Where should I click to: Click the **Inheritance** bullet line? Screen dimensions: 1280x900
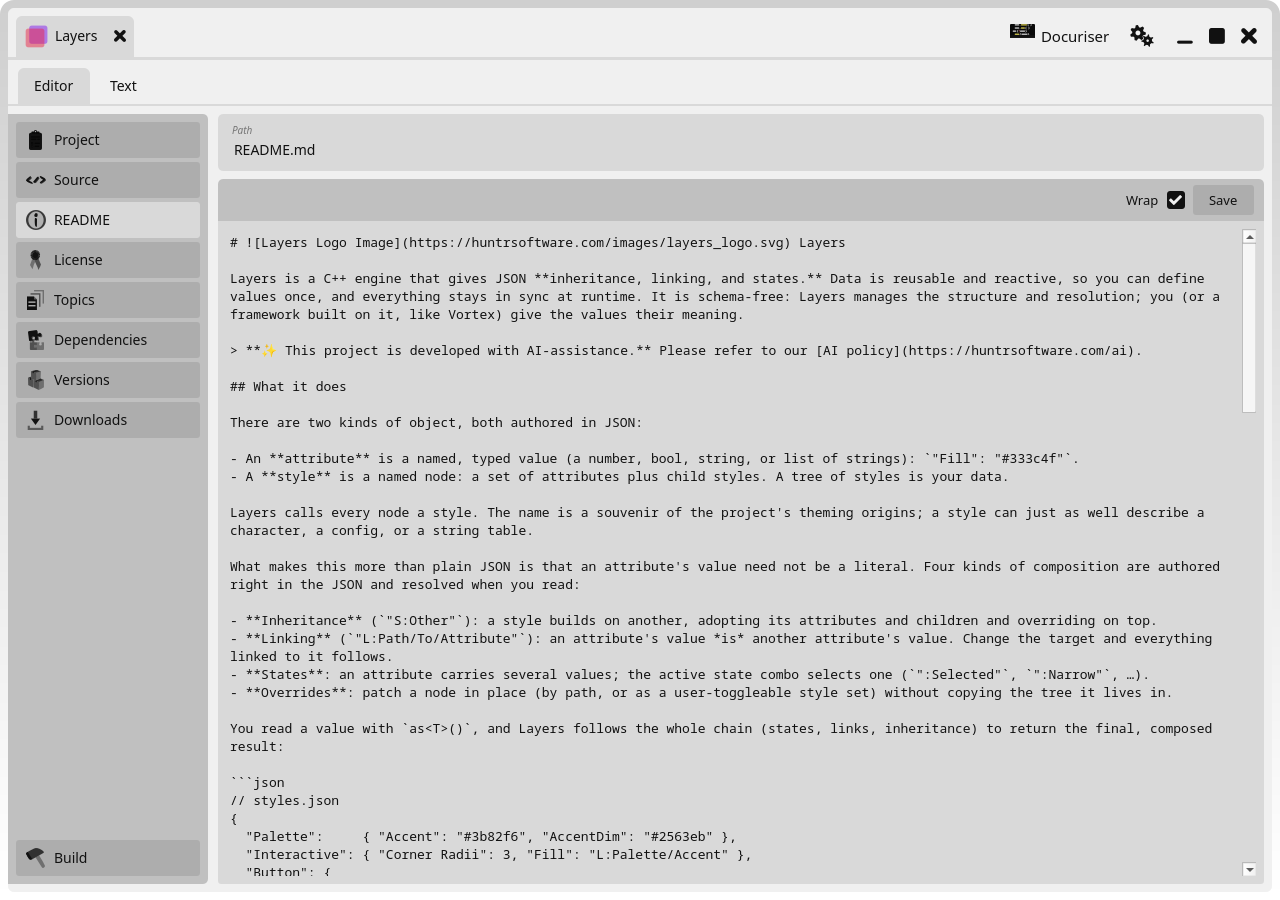tap(693, 621)
